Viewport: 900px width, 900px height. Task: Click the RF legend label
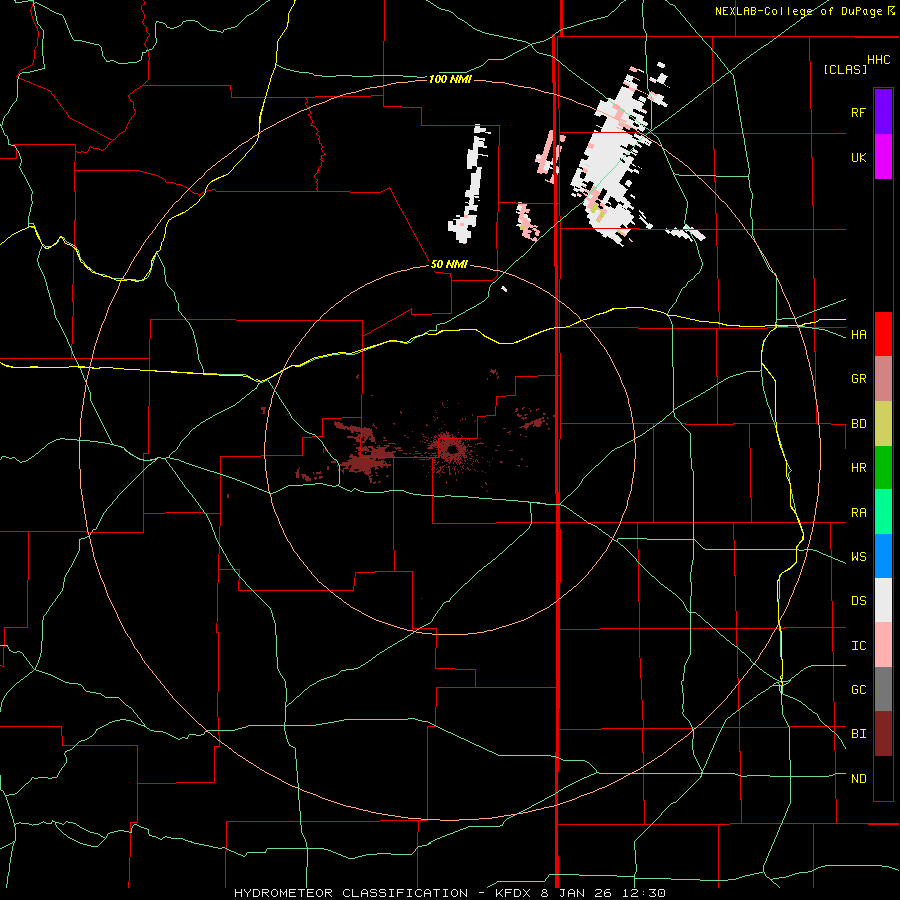[x=858, y=112]
